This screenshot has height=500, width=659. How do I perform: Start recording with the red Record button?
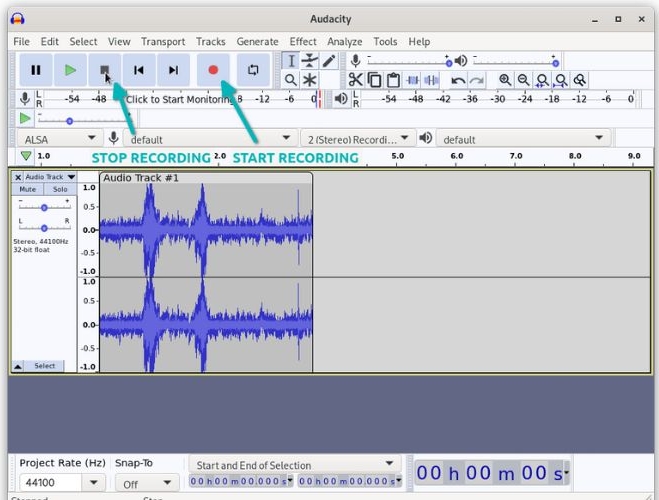click(x=213, y=70)
